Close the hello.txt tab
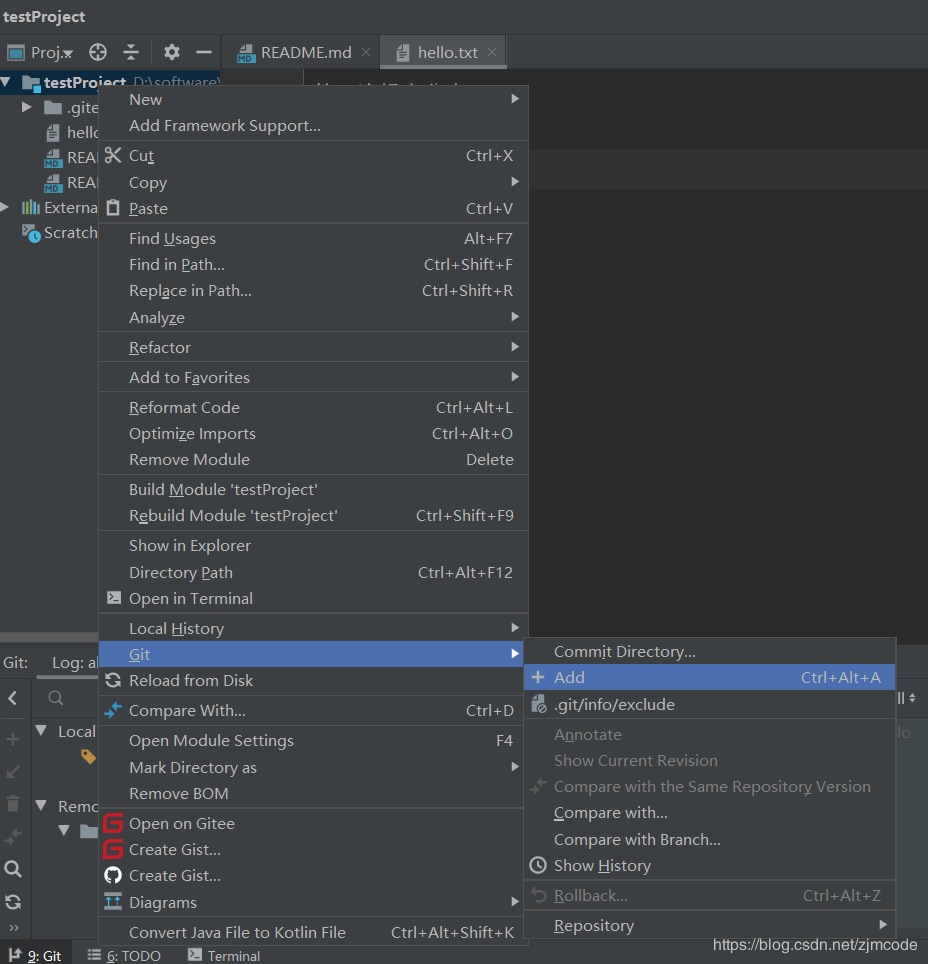The width and height of the screenshot is (928, 964). (491, 52)
